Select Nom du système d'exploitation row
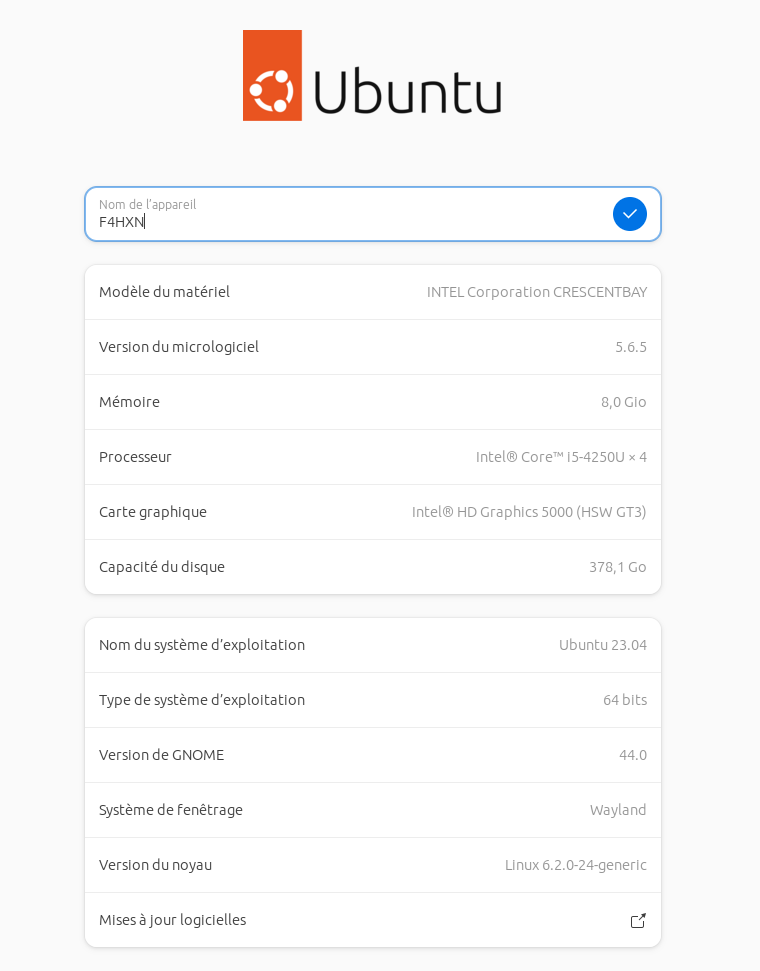 pos(373,645)
